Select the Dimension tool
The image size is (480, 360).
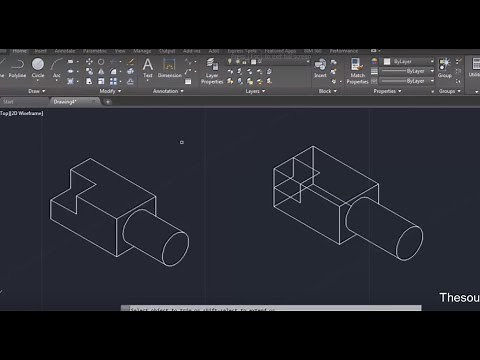click(x=169, y=68)
